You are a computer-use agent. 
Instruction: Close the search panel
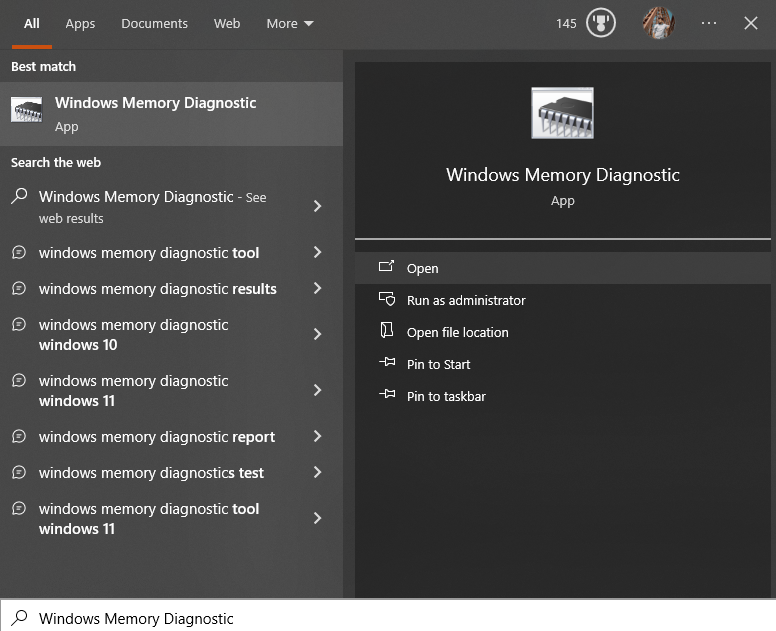coord(751,23)
